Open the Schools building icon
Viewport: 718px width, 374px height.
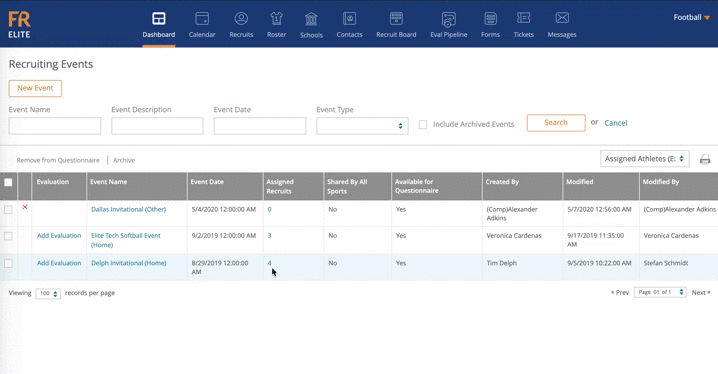tap(311, 19)
